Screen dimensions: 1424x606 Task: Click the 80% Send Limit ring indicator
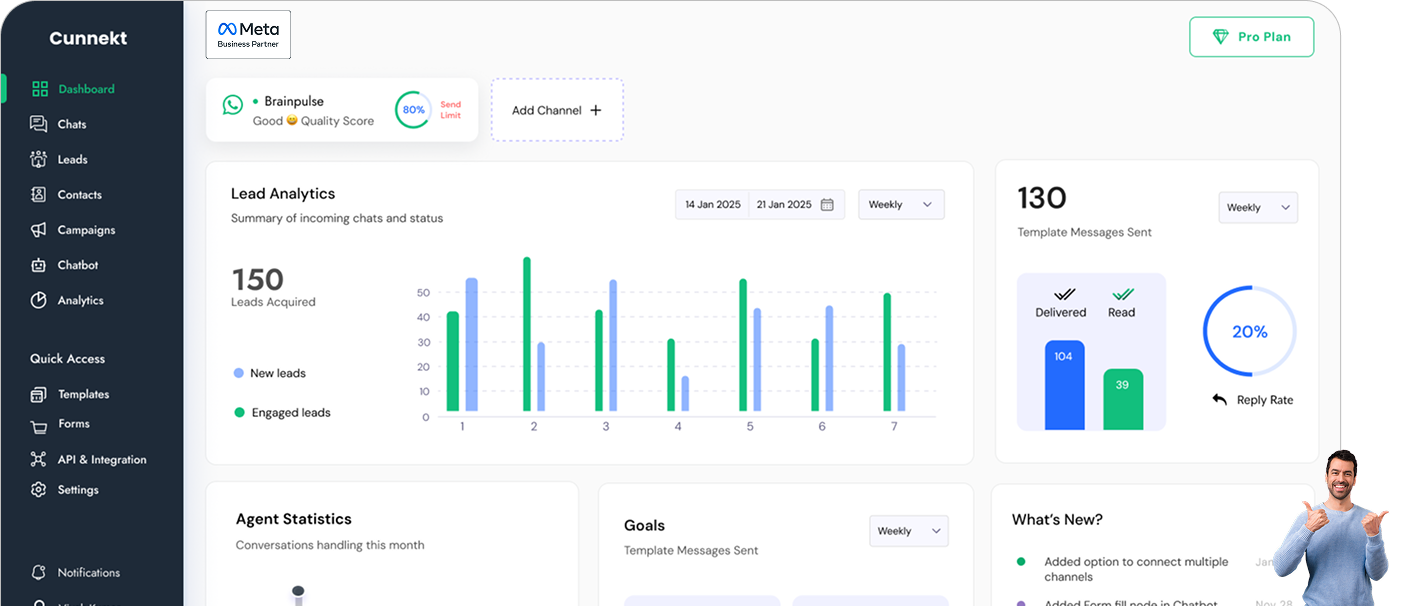(412, 110)
